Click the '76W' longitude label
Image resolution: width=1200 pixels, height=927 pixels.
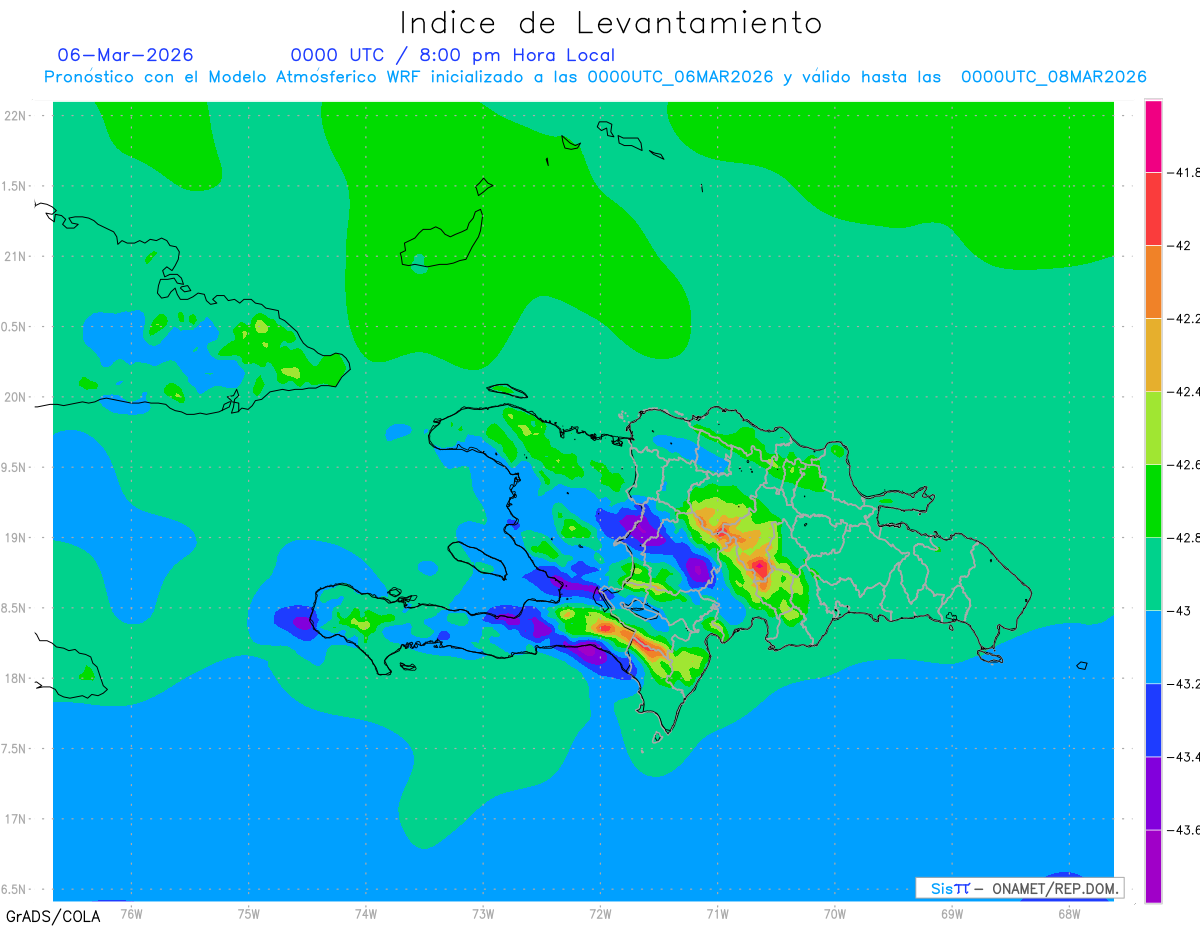(x=131, y=913)
